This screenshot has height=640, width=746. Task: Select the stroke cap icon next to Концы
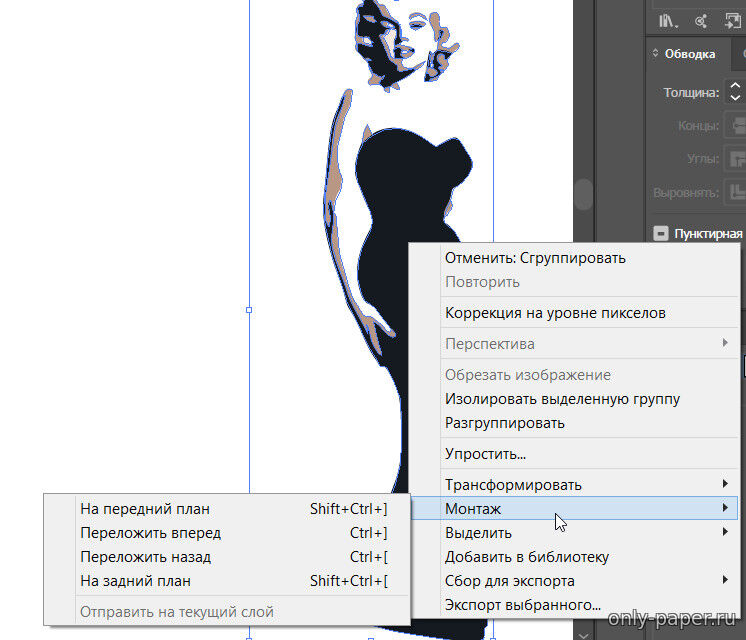tap(735, 126)
